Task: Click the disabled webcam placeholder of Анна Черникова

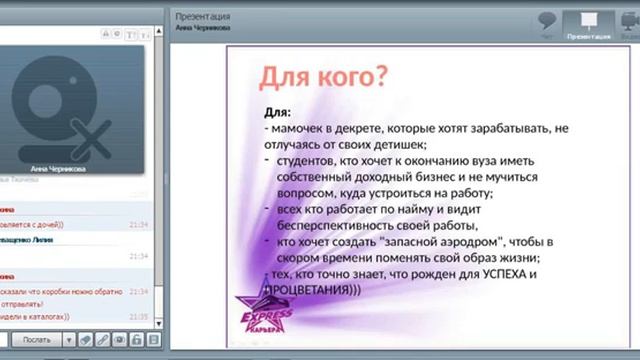Action: point(72,109)
